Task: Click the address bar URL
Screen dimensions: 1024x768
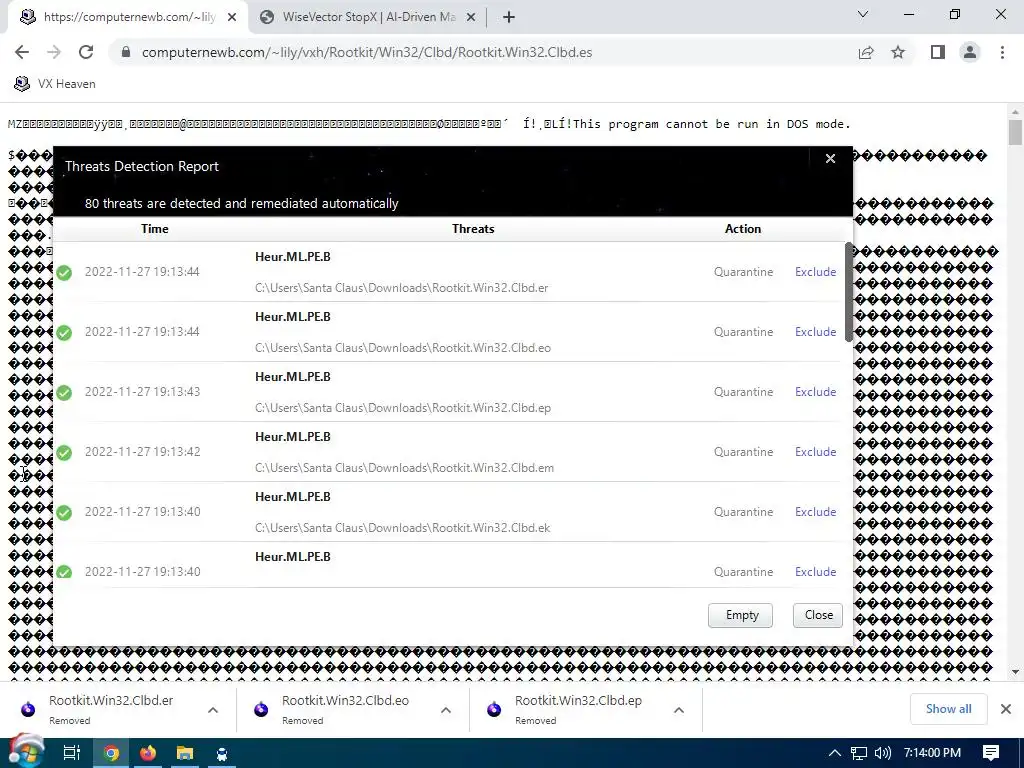Action: click(367, 52)
